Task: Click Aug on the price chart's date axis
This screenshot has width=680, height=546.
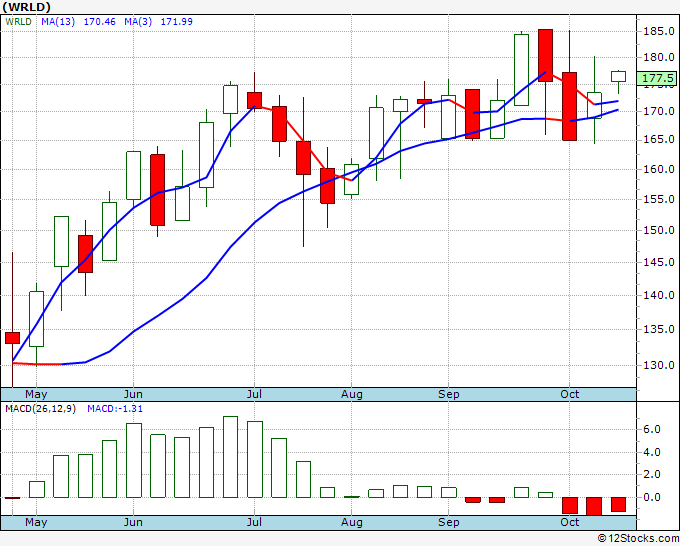Action: [x=352, y=395]
